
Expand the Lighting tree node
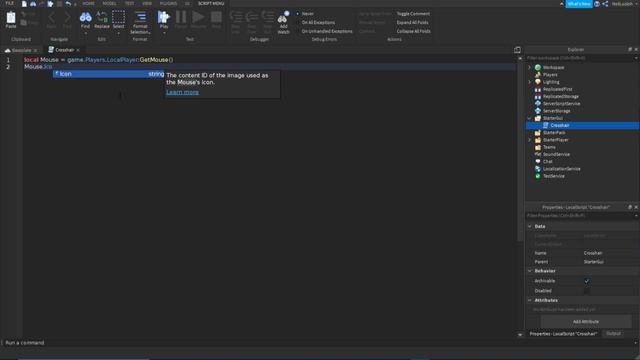tap(530, 82)
